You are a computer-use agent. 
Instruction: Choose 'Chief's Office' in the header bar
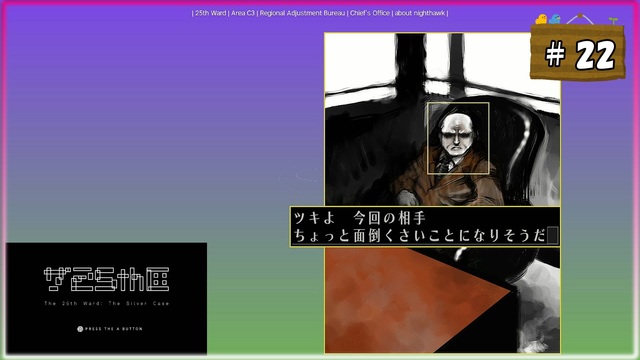(369, 13)
